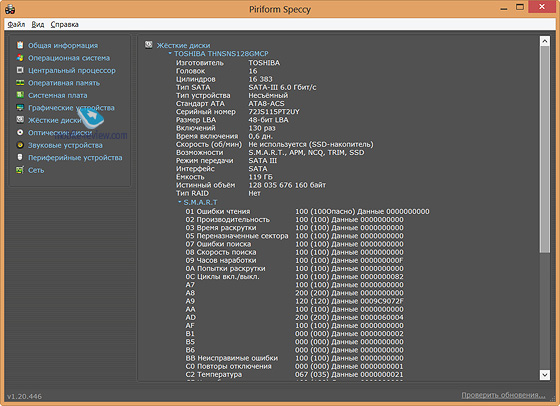Image resolution: width=560 pixels, height=406 pixels.
Task: Open the Вид menu
Action: click(38, 24)
